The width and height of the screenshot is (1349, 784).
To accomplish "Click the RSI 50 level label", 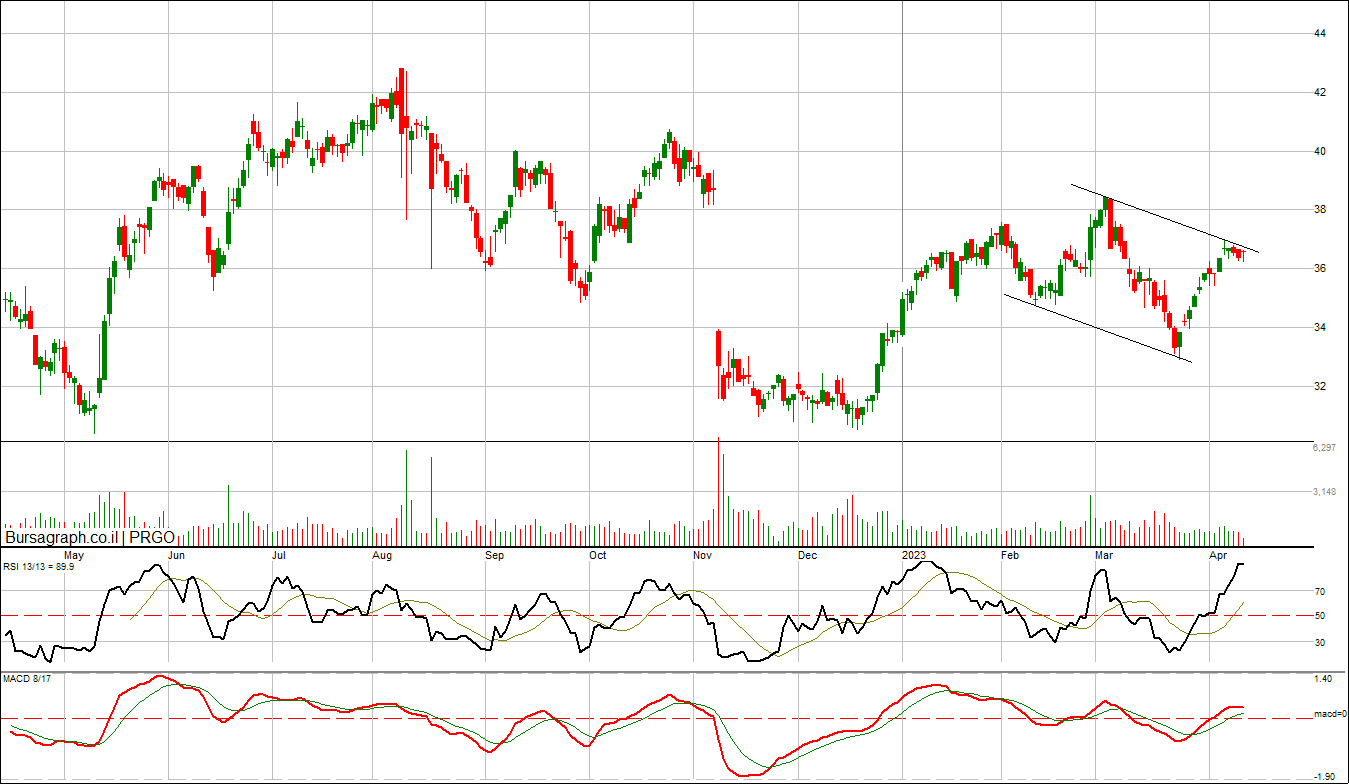I will click(1320, 616).
